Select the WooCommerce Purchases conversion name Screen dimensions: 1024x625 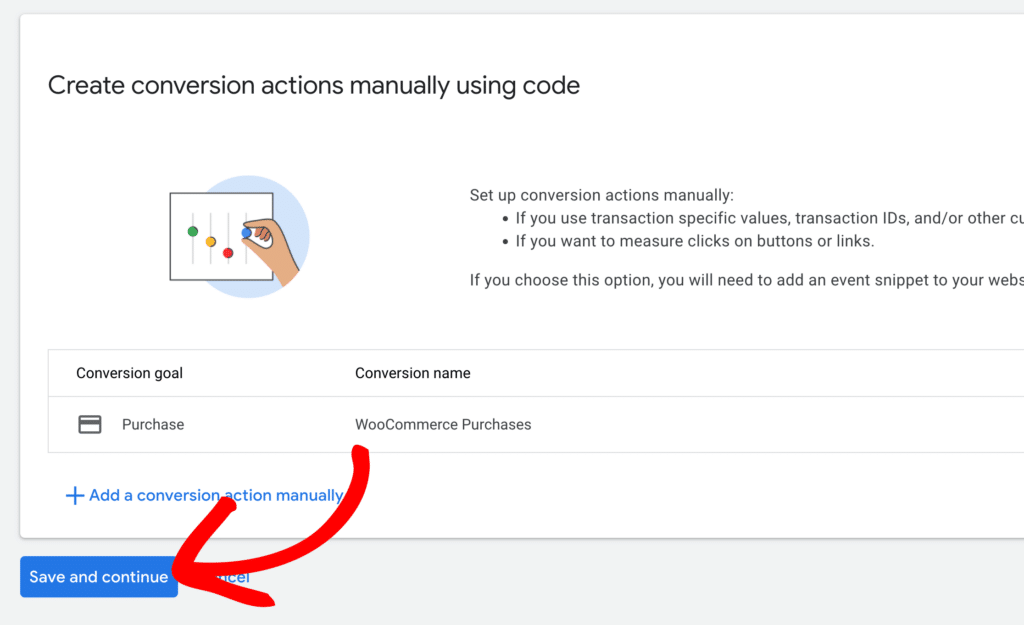pos(443,424)
